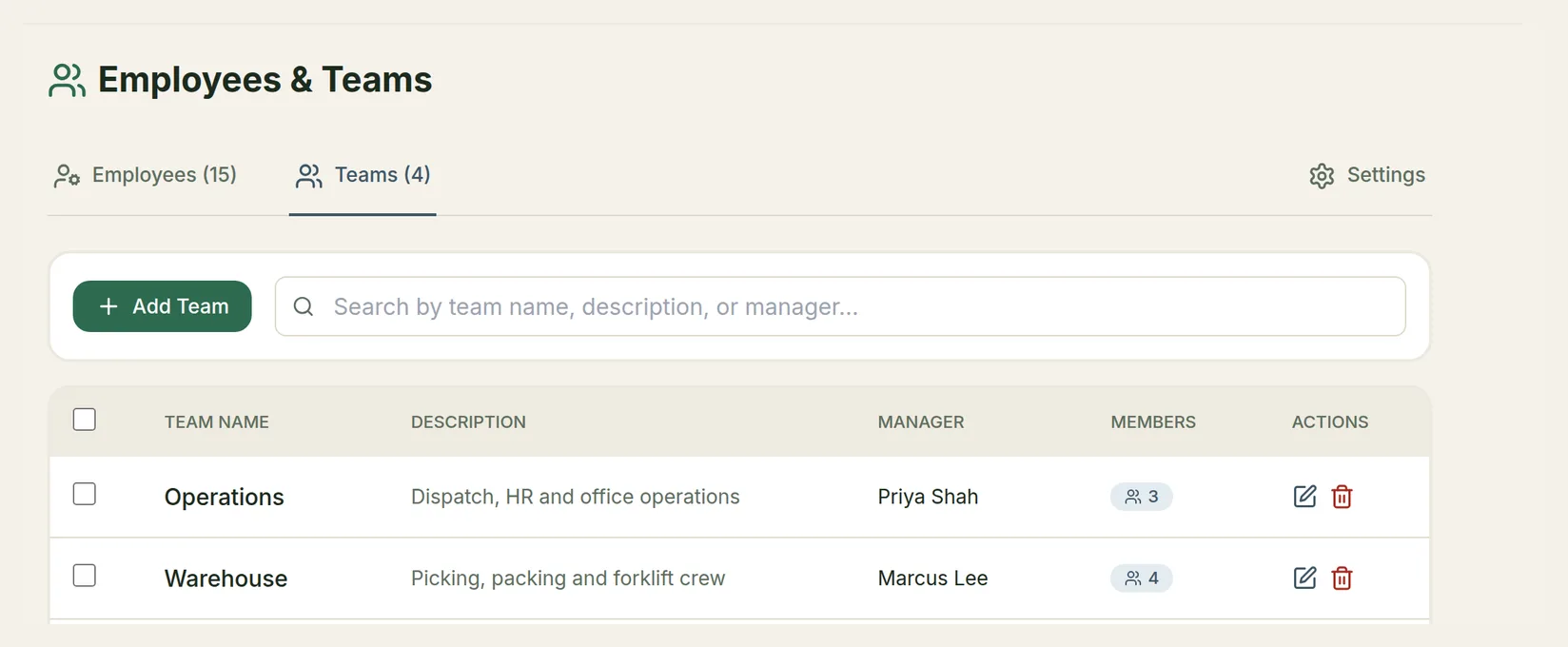1568x647 pixels.
Task: Open the Settings label
Action: click(1385, 175)
